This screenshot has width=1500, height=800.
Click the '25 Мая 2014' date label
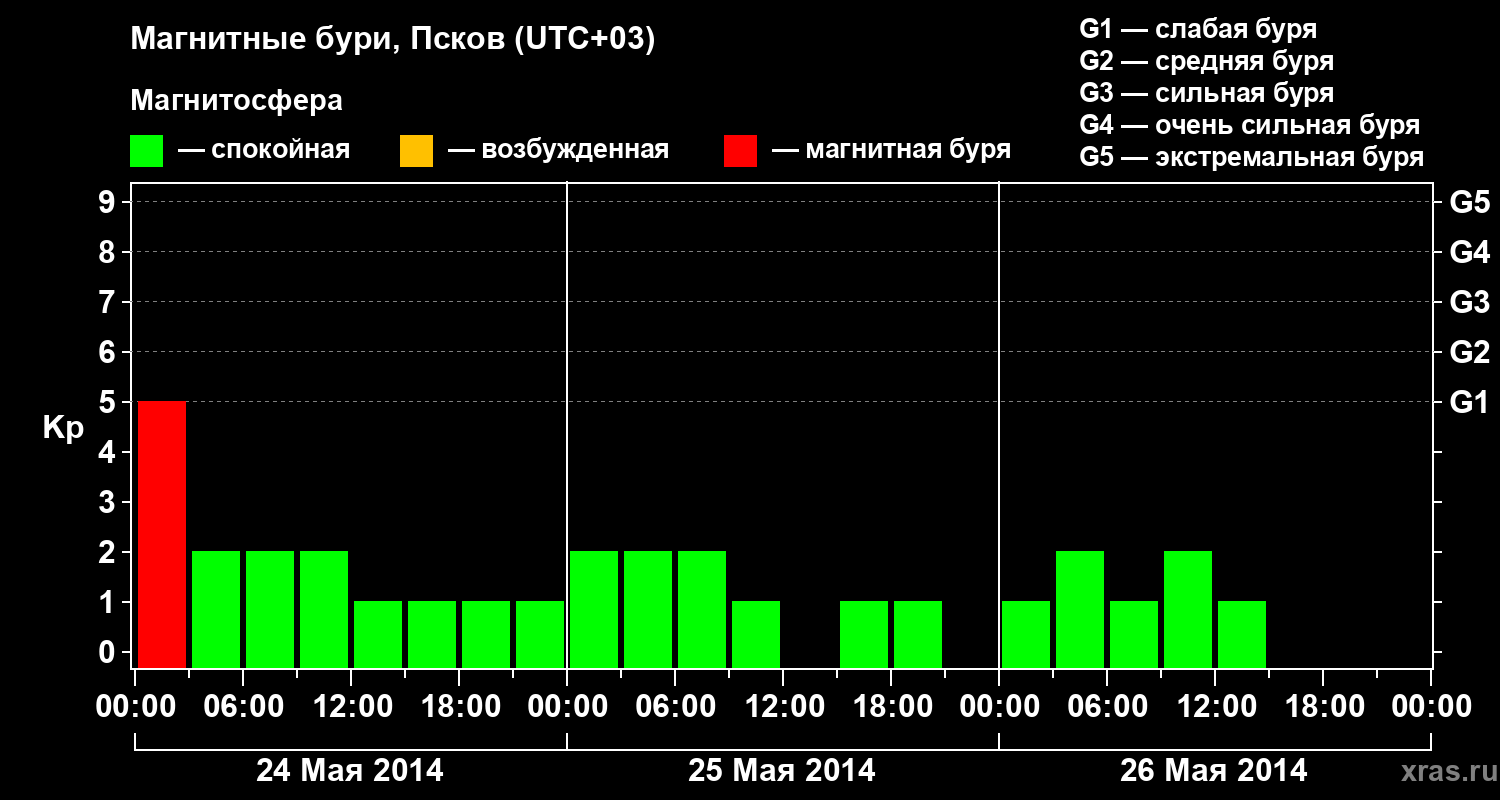point(782,770)
